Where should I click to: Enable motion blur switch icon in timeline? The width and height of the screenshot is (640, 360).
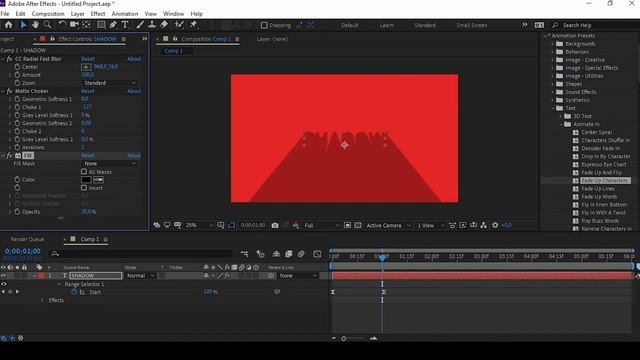(301, 254)
